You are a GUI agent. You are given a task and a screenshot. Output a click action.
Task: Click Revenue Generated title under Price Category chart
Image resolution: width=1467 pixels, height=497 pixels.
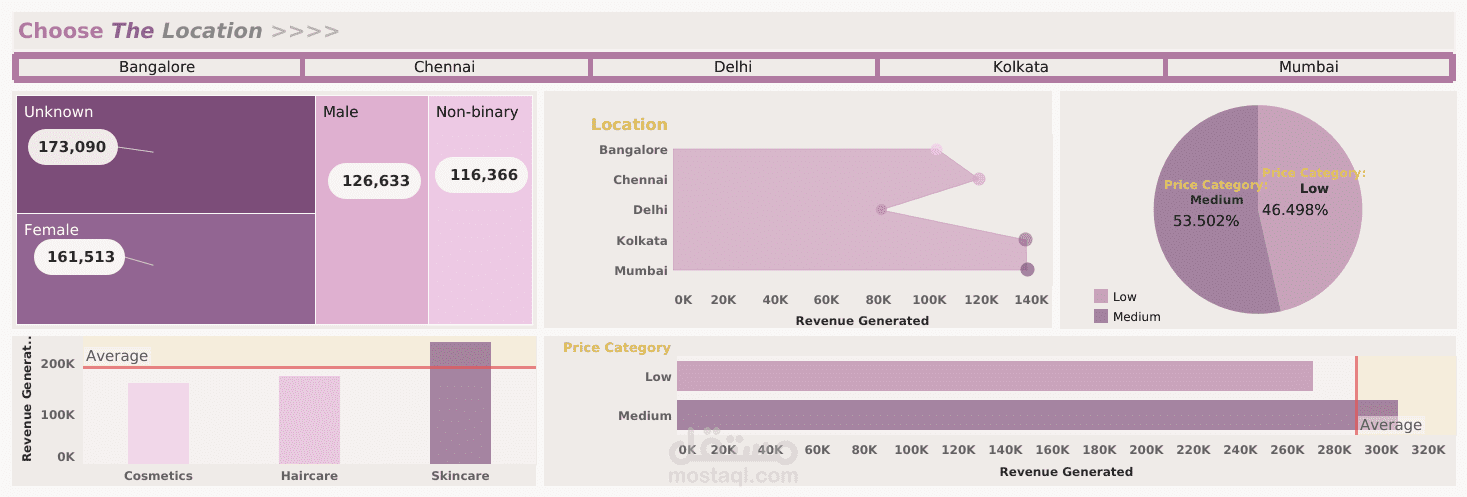tap(1066, 472)
